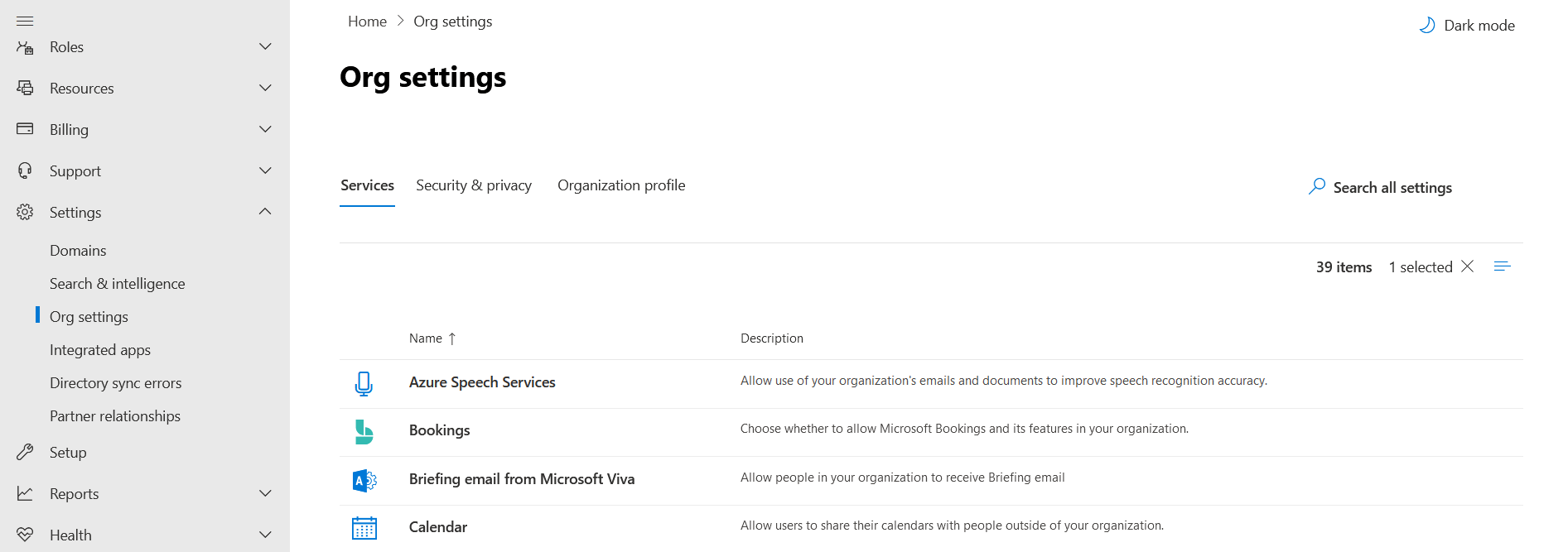Expand the Billing section chevron
Screen dimensions: 1568x552
(x=265, y=129)
